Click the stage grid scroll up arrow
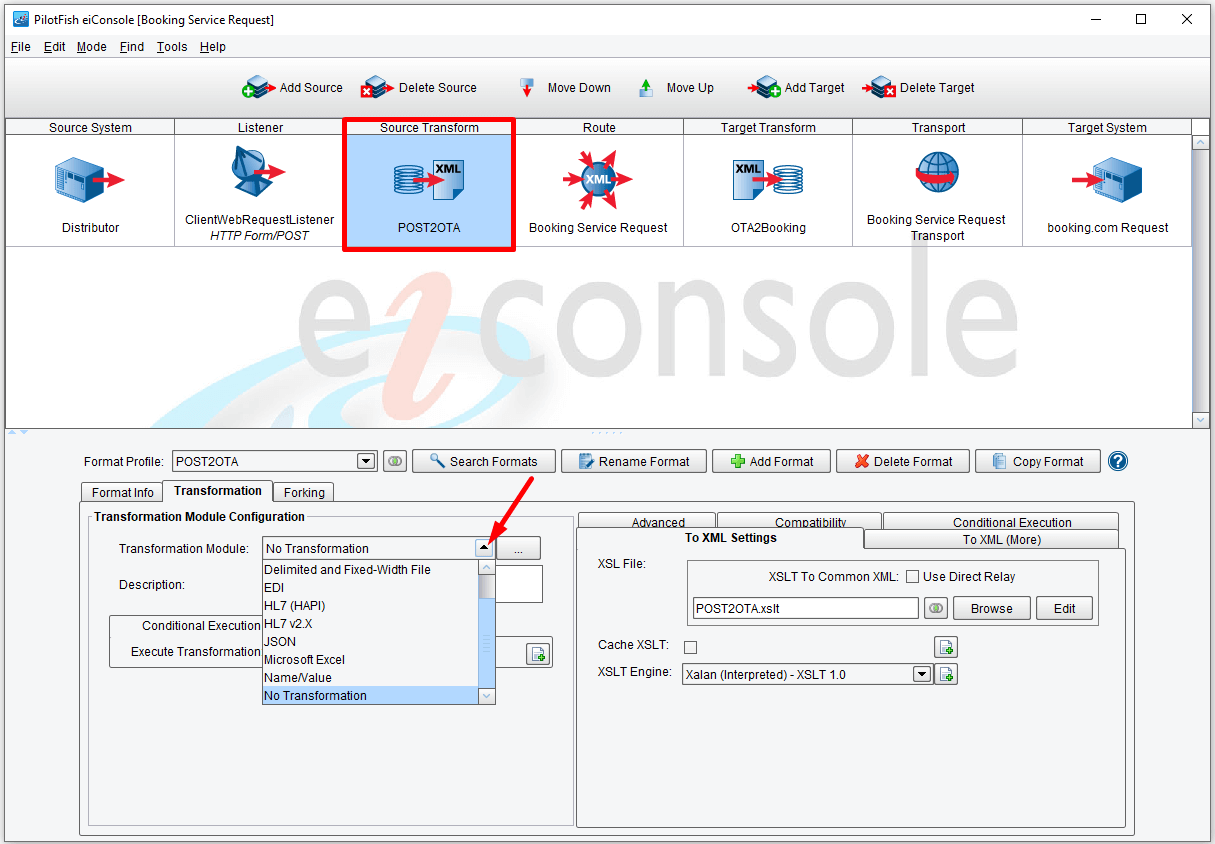The image size is (1215, 844). 1201,142
